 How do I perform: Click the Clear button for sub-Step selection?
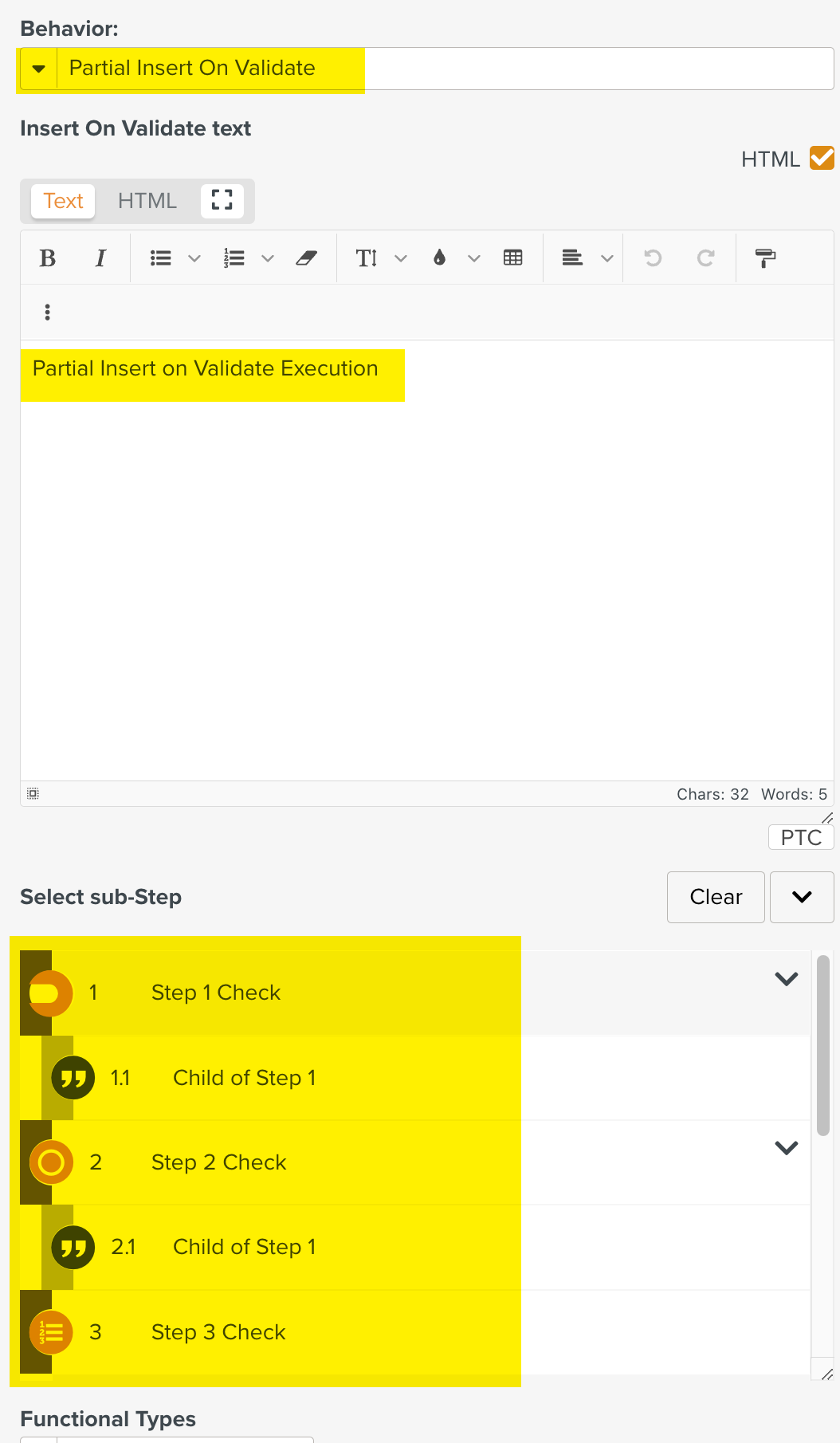tap(715, 897)
